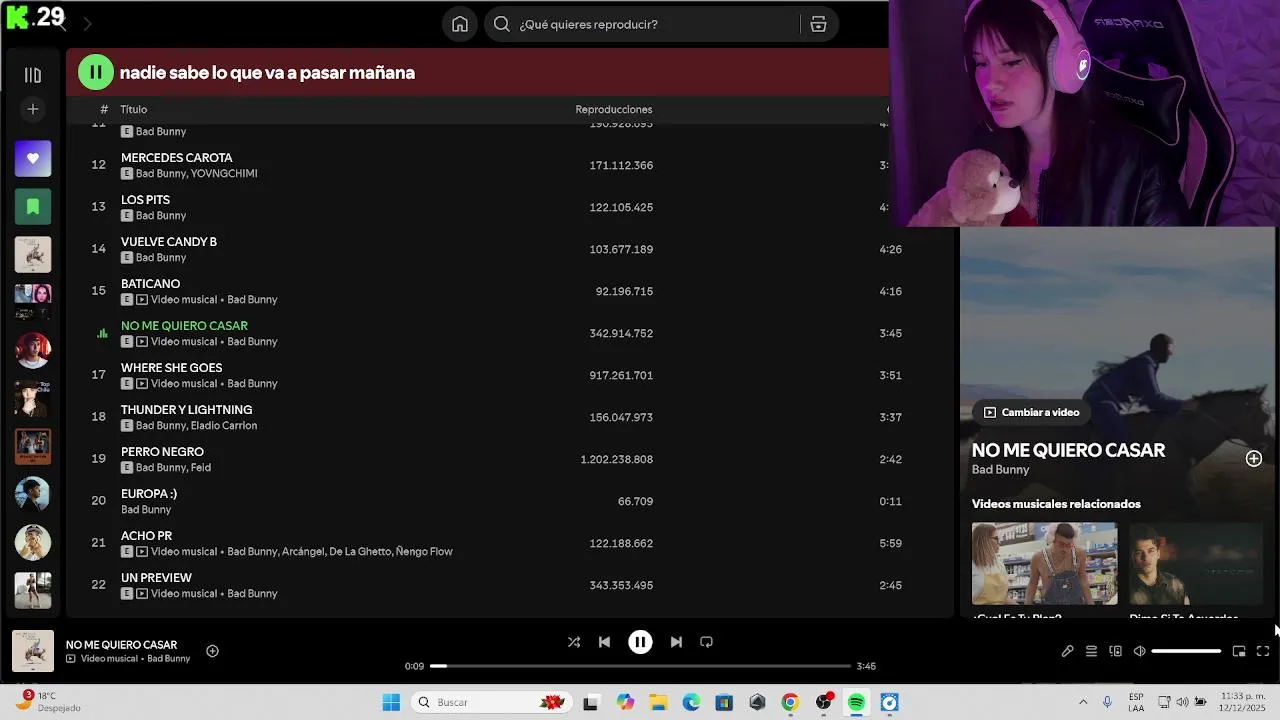The width and height of the screenshot is (1280, 720).
Task: Open the YOVNGCHIMI artist link
Action: click(x=224, y=174)
